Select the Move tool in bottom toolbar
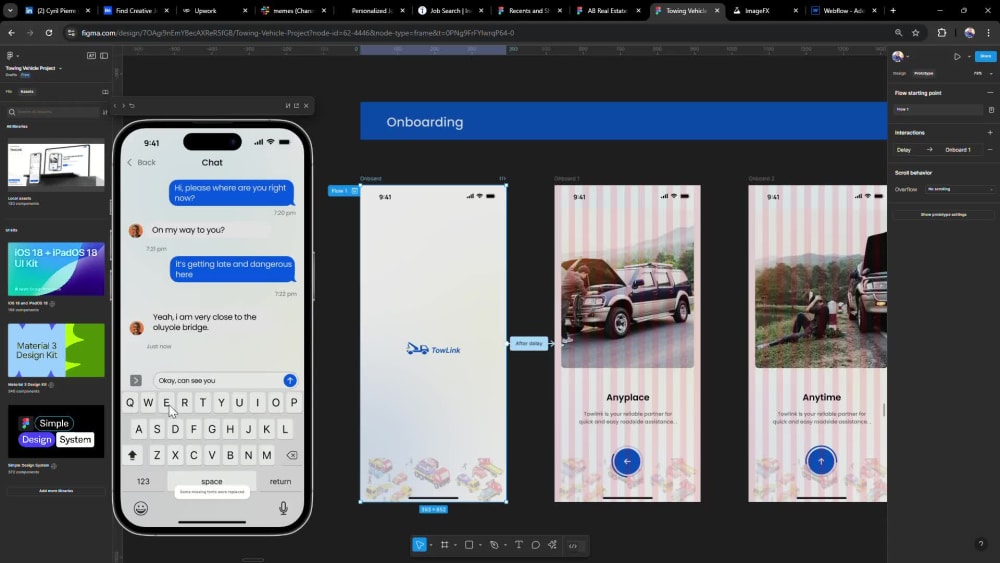Image resolution: width=1000 pixels, height=563 pixels. click(419, 545)
